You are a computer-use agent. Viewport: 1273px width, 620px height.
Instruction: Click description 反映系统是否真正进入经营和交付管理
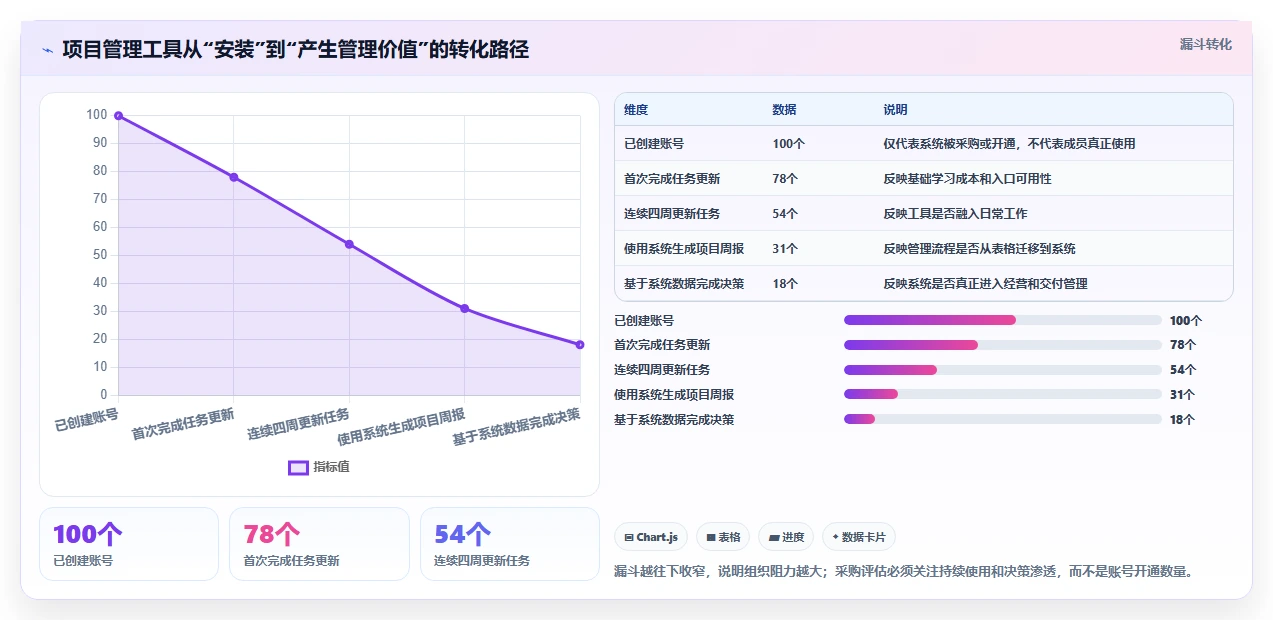pos(985,284)
